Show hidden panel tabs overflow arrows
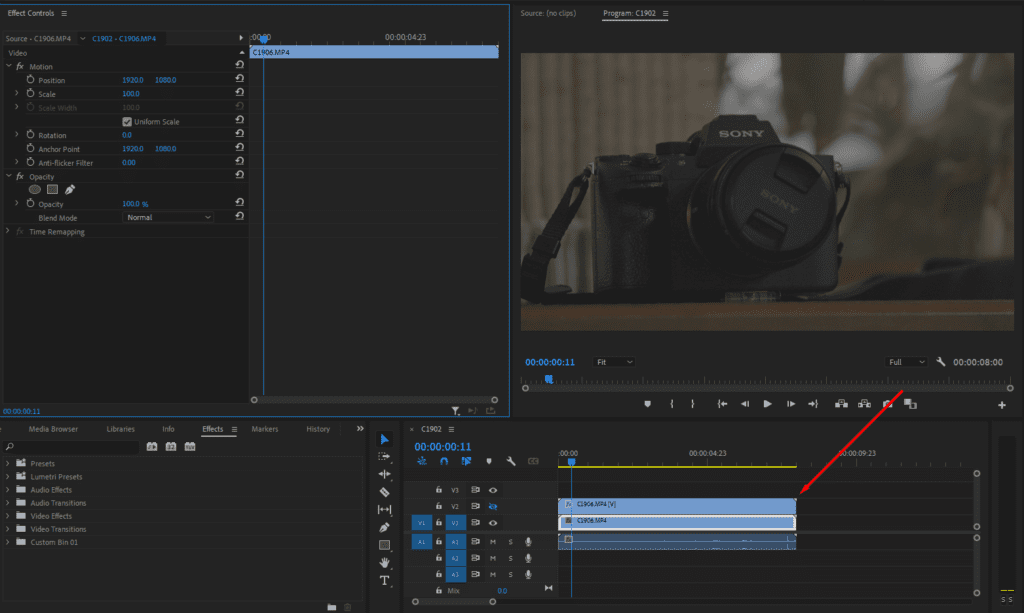This screenshot has height=613, width=1024. pyautogui.click(x=360, y=429)
